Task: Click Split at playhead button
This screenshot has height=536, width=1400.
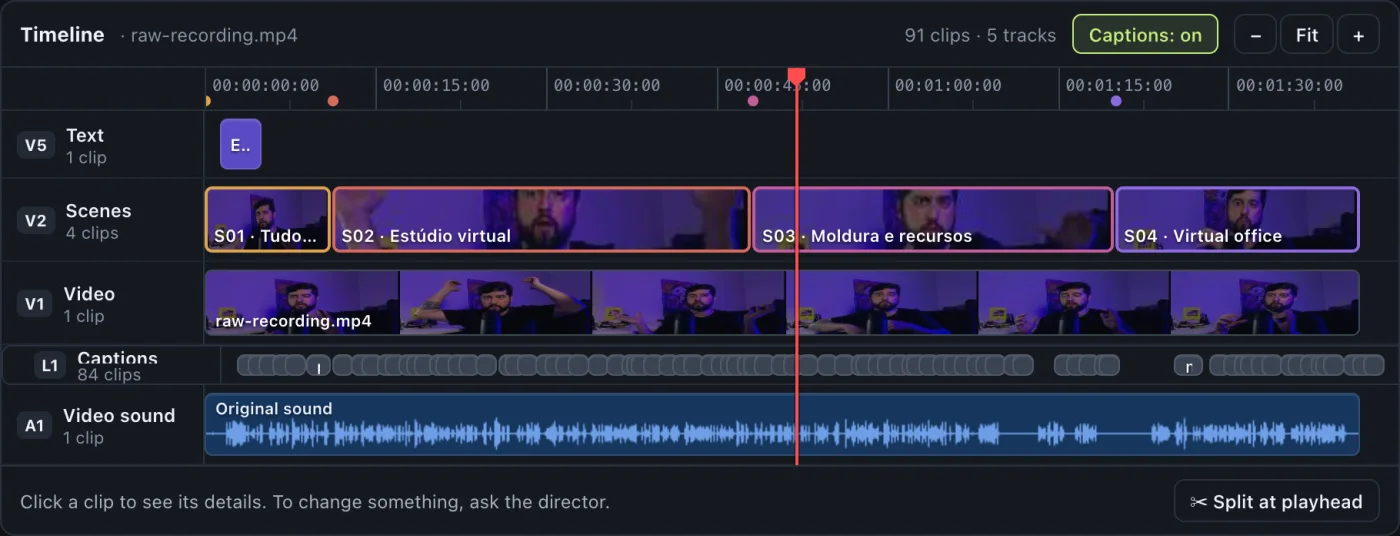Action: 1276,502
